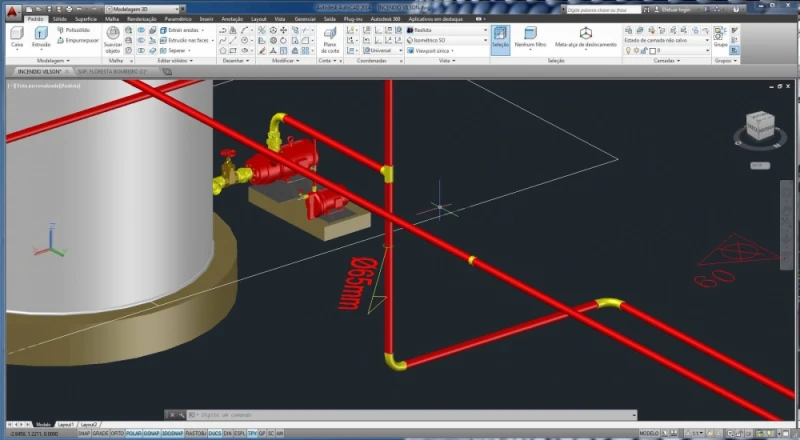Open the Sólido ribbon tab
The width and height of the screenshot is (800, 440).
[60, 18]
